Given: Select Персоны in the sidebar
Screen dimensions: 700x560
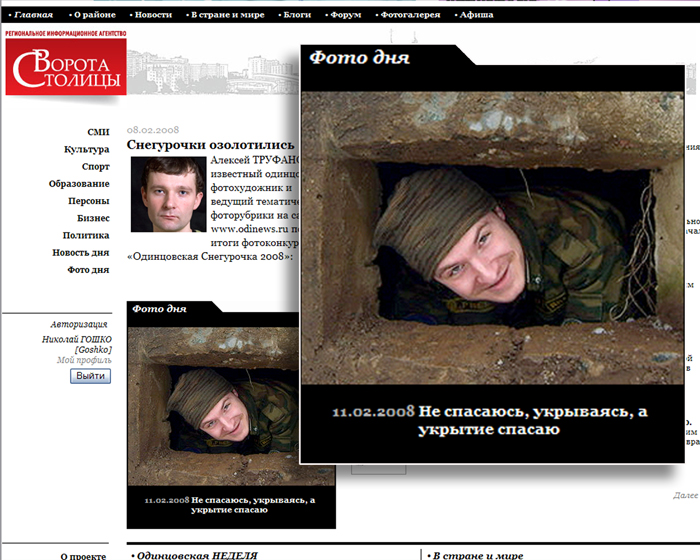Looking at the screenshot, I should (89, 201).
